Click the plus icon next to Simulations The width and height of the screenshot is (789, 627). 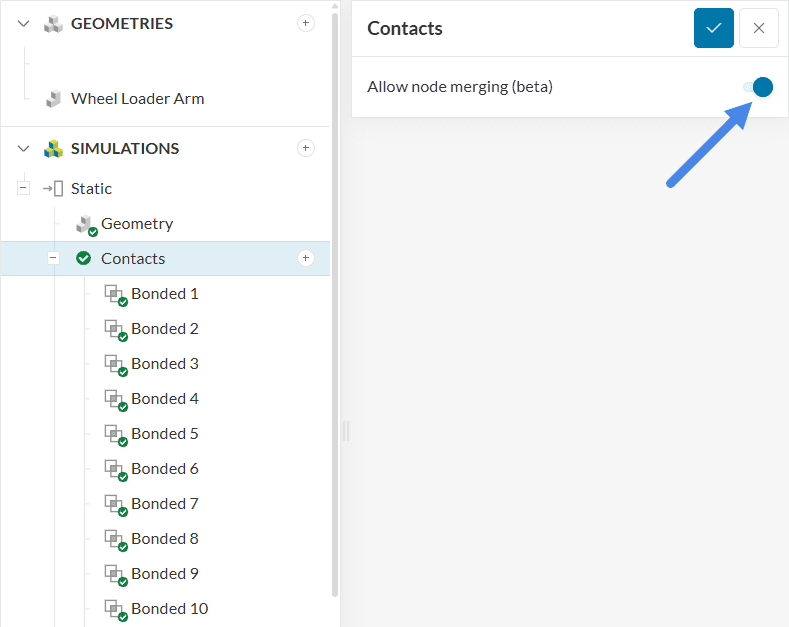coord(306,148)
